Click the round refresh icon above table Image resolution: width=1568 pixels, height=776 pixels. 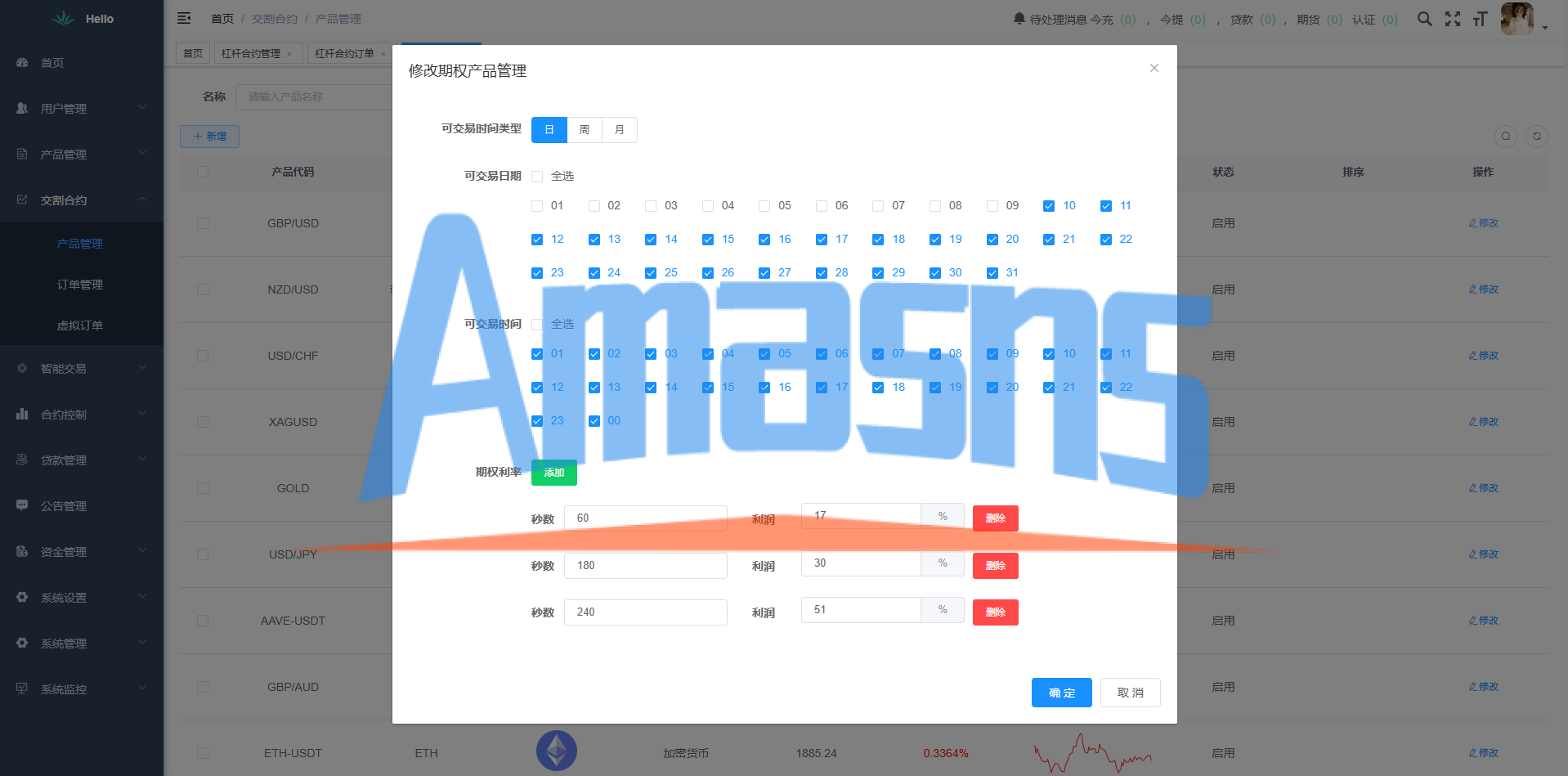click(x=1537, y=137)
